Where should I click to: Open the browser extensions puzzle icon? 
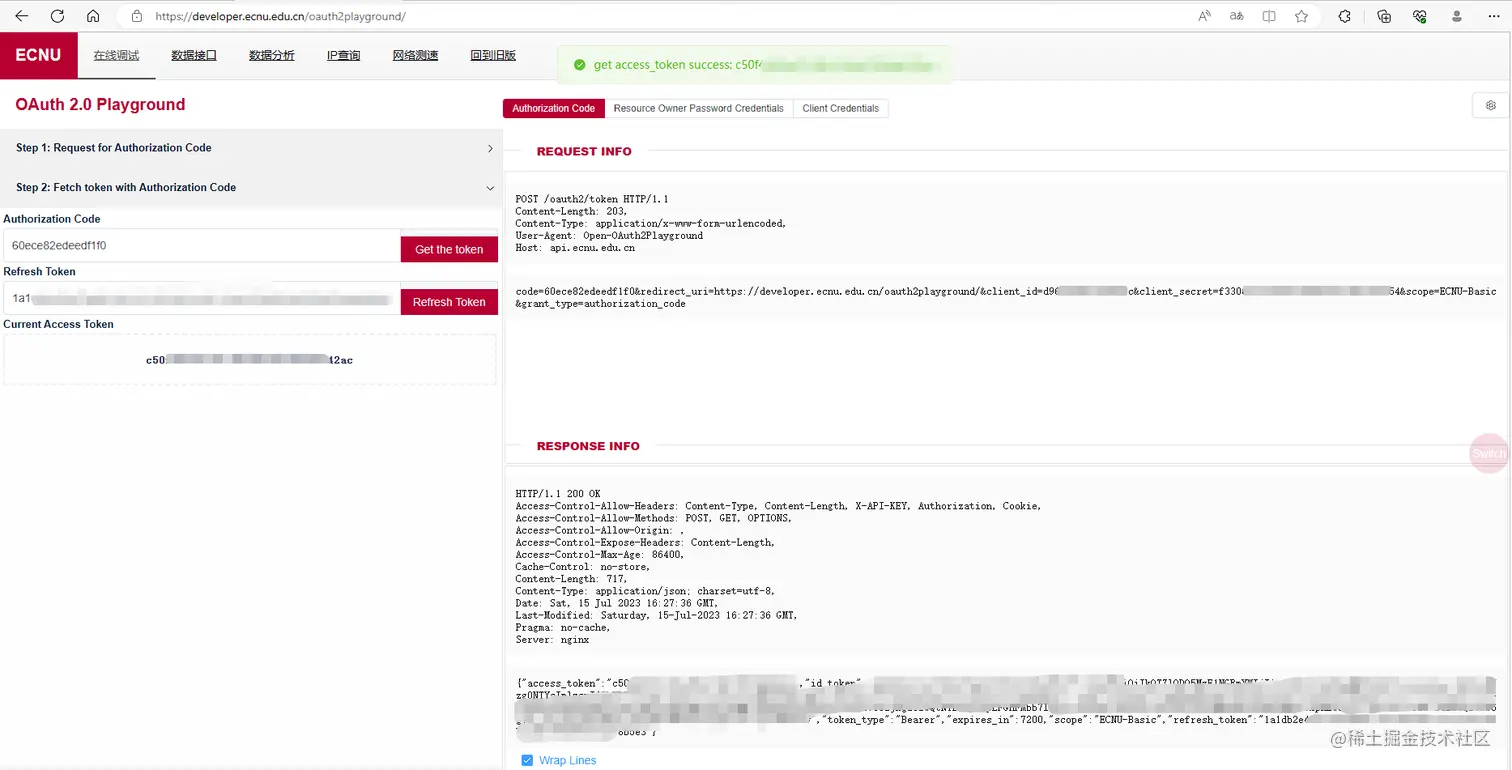coord(1345,16)
